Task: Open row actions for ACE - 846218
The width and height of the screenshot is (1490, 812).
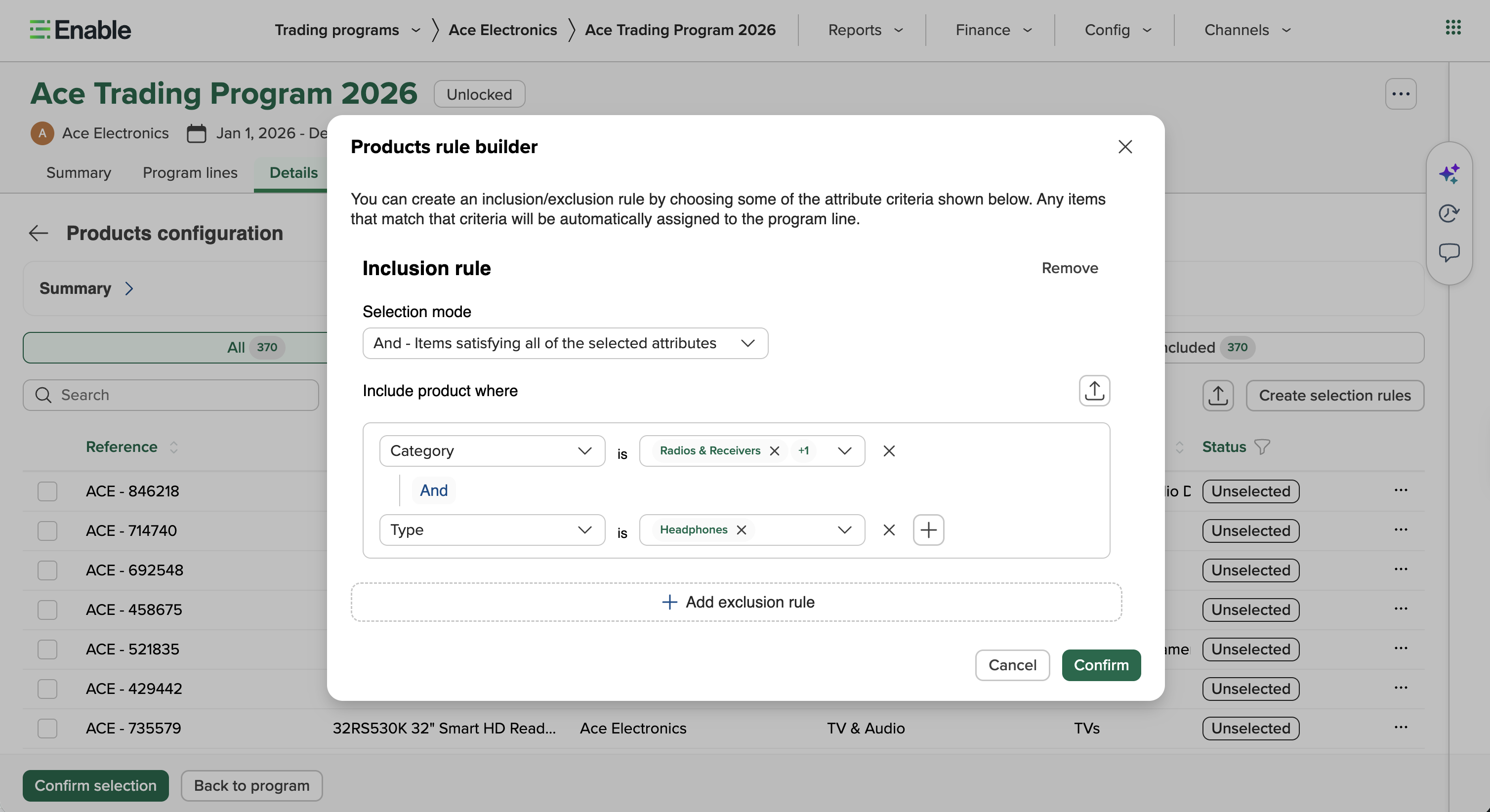Action: (1401, 490)
